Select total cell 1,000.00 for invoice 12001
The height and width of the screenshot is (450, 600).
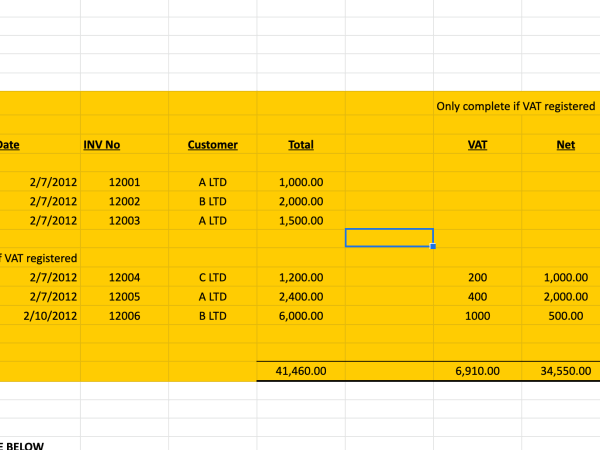pyautogui.click(x=301, y=182)
